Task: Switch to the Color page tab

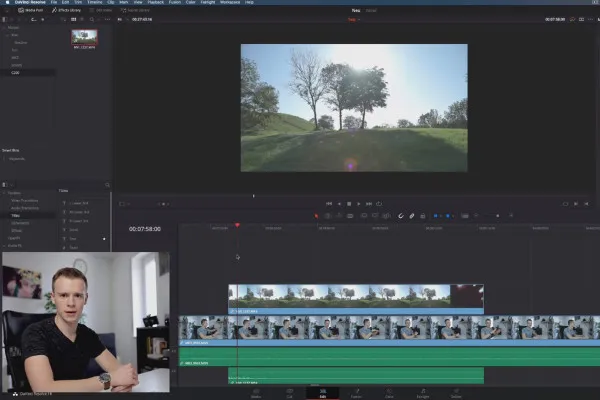Action: (x=389, y=393)
